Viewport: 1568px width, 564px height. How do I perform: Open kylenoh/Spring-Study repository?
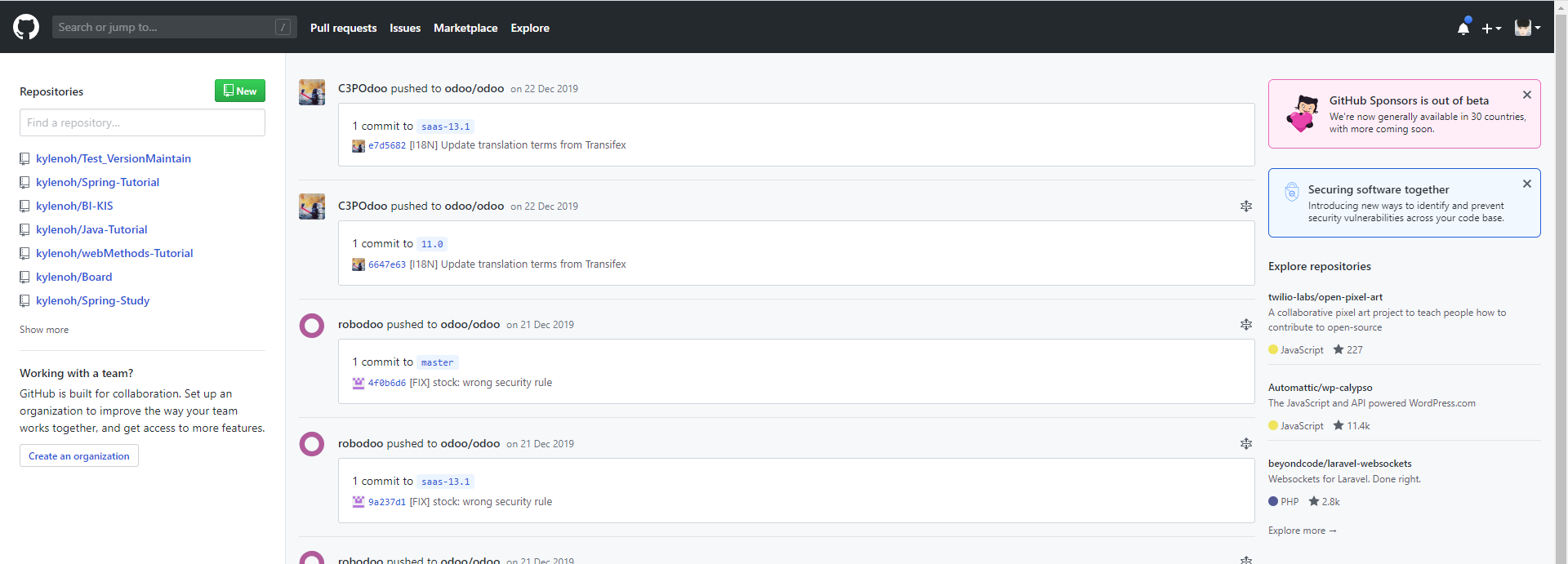click(x=92, y=300)
